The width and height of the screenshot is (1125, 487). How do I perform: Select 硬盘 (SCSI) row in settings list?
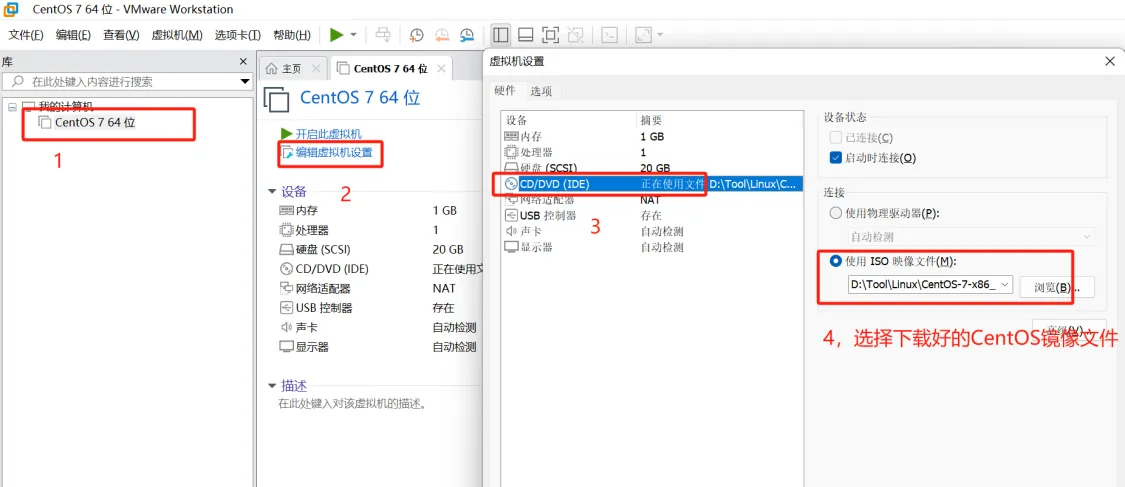click(652, 168)
